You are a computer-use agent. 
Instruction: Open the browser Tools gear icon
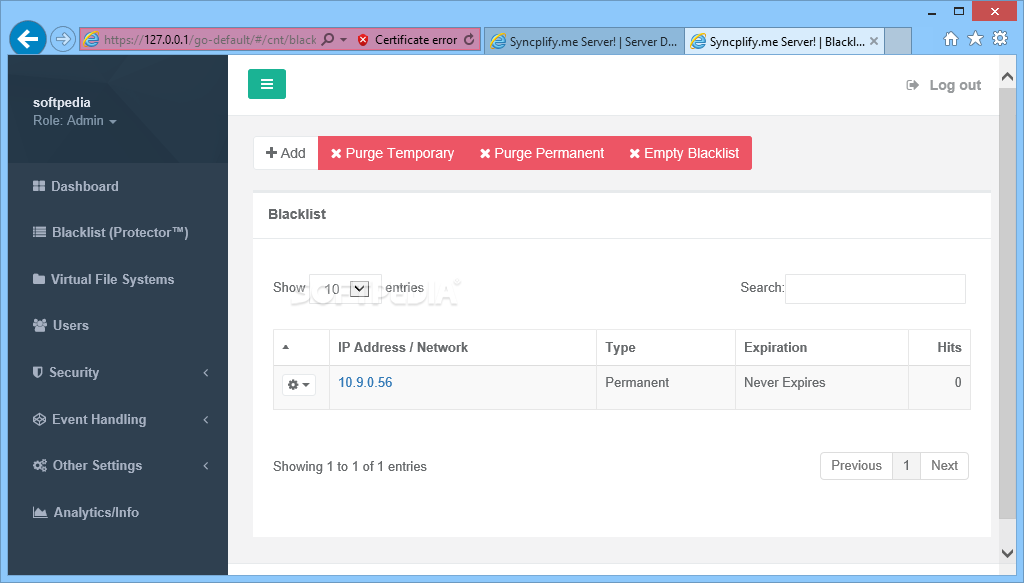(x=1000, y=39)
